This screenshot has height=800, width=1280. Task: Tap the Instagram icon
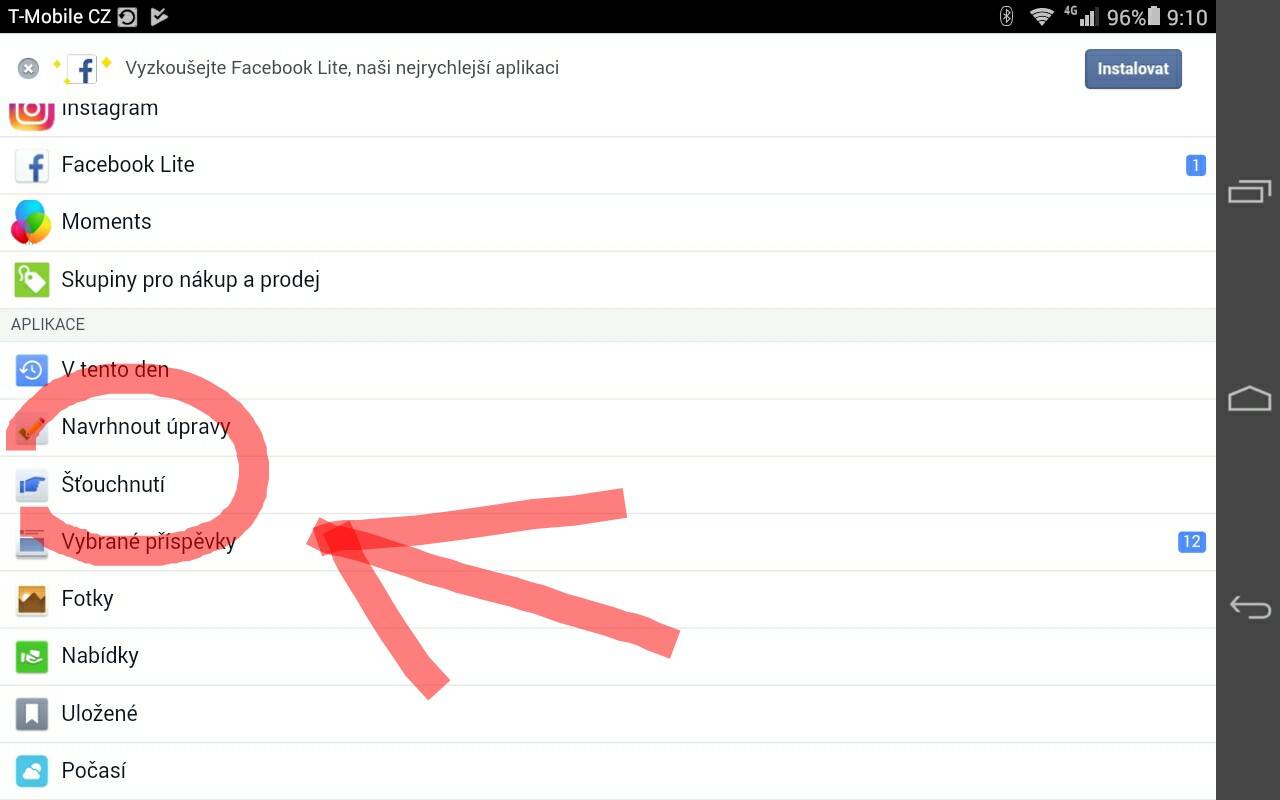click(31, 114)
